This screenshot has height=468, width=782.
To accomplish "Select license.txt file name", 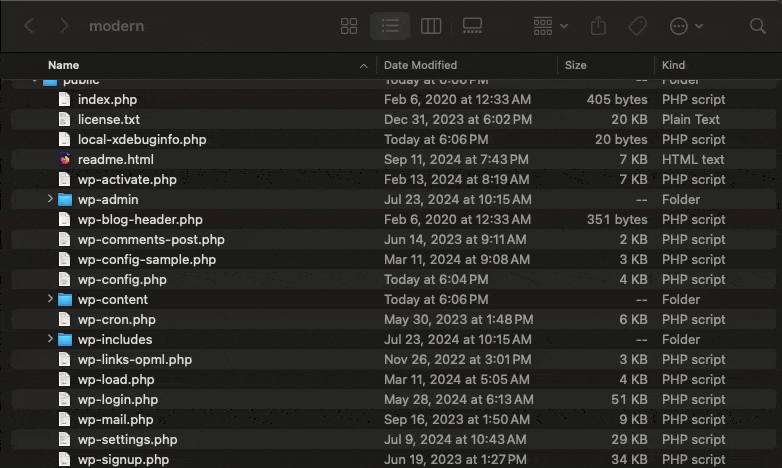I will [x=109, y=120].
